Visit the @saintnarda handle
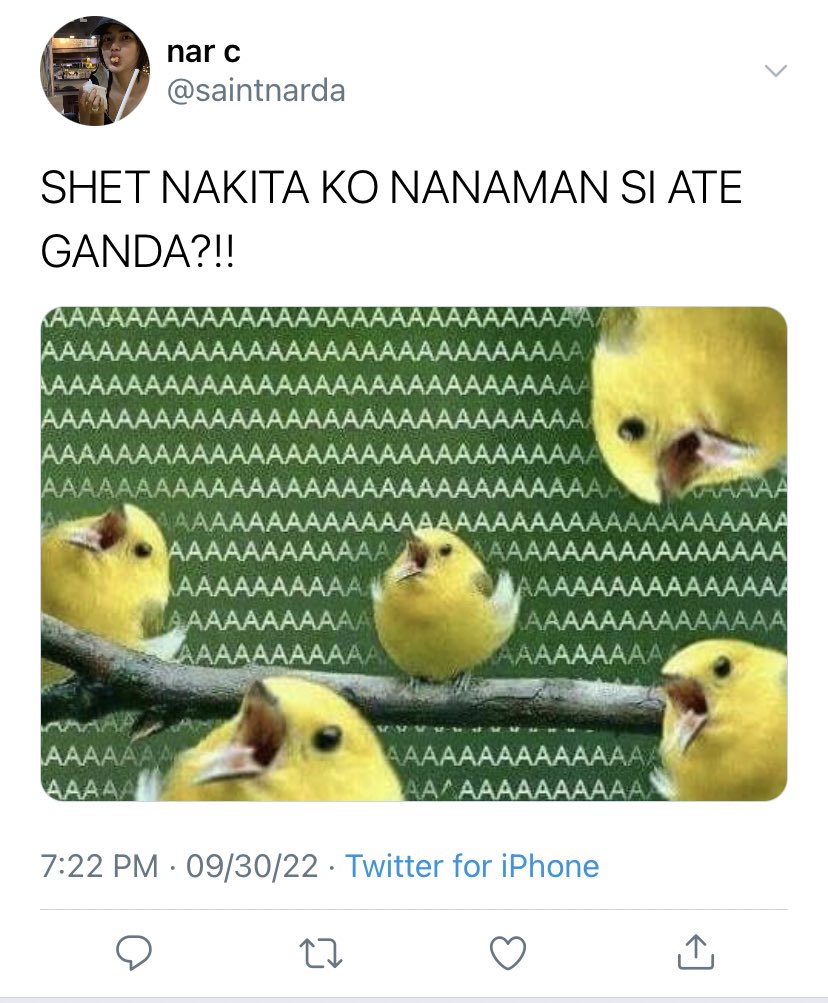828x1003 pixels. point(256,90)
